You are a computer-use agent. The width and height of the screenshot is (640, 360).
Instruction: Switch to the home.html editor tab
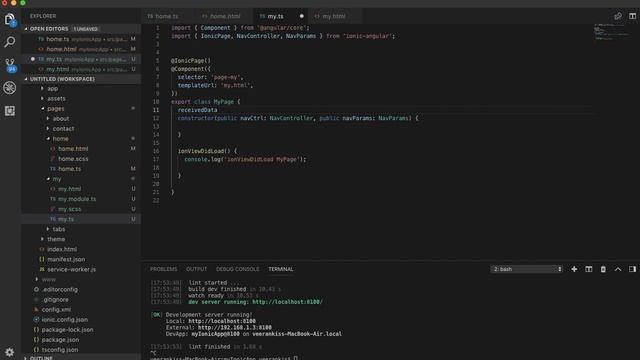[x=224, y=16]
